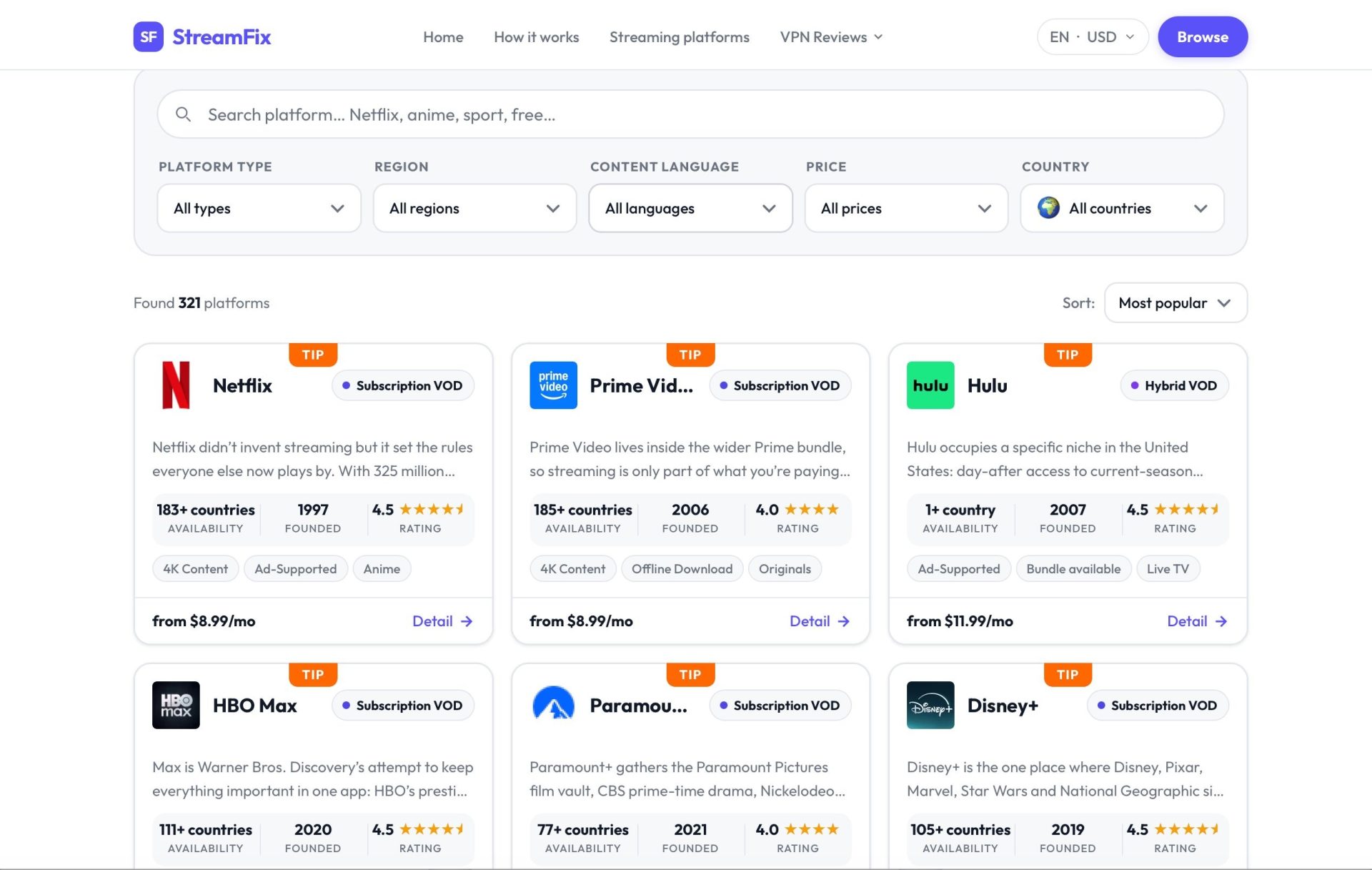
Task: Click the Disney+ title
Action: coord(1003,705)
